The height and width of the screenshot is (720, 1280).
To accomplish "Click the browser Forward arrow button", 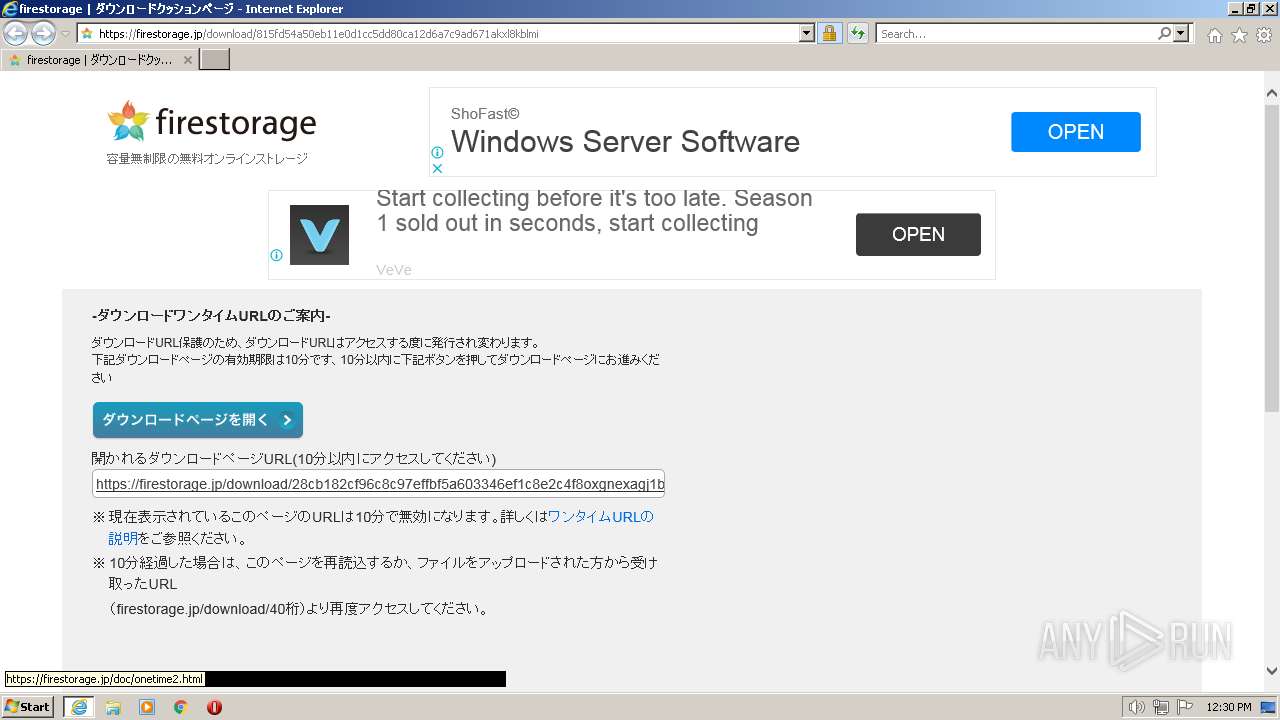I will [43, 33].
